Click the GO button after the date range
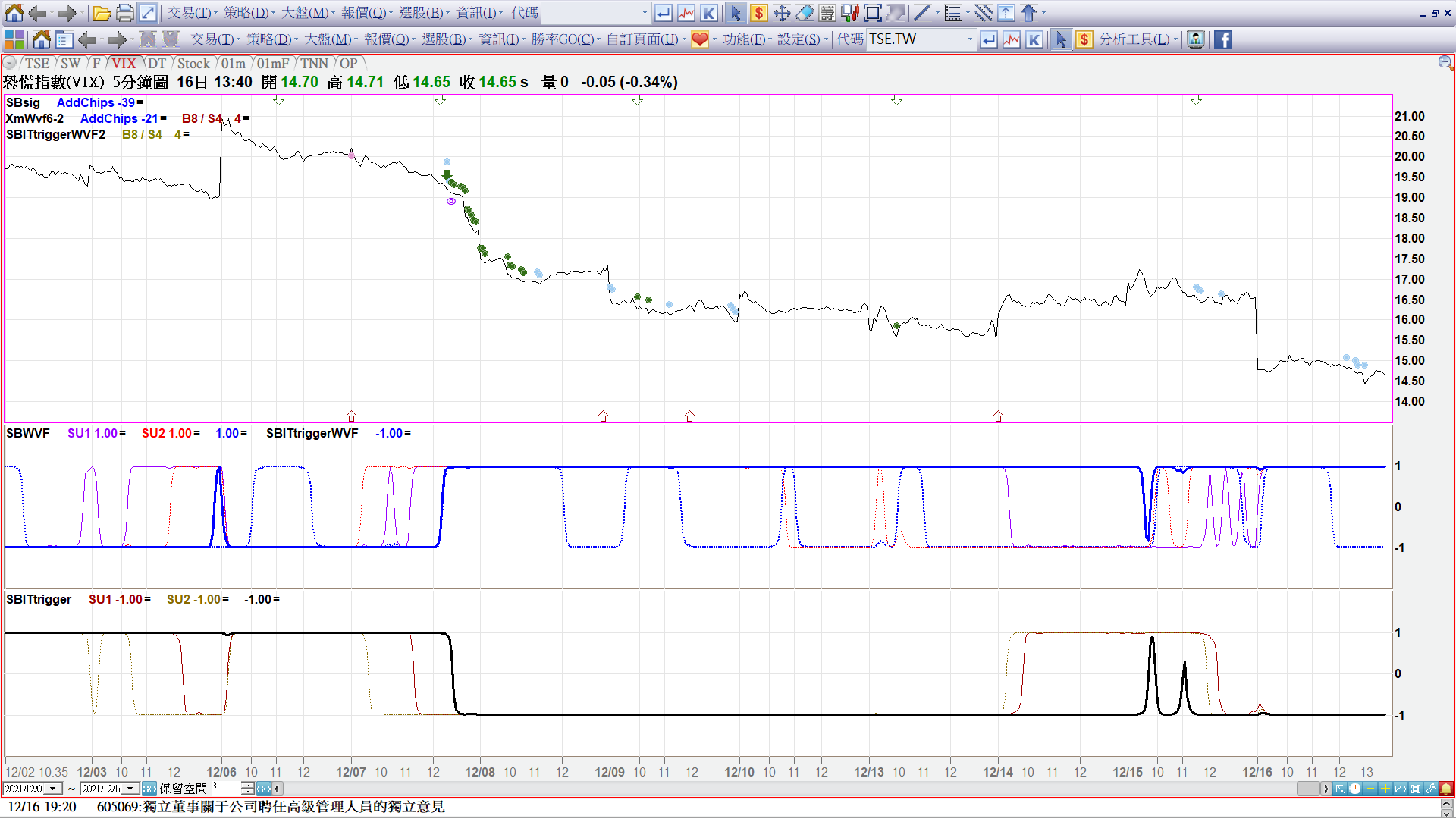The image size is (1456, 819). [149, 789]
